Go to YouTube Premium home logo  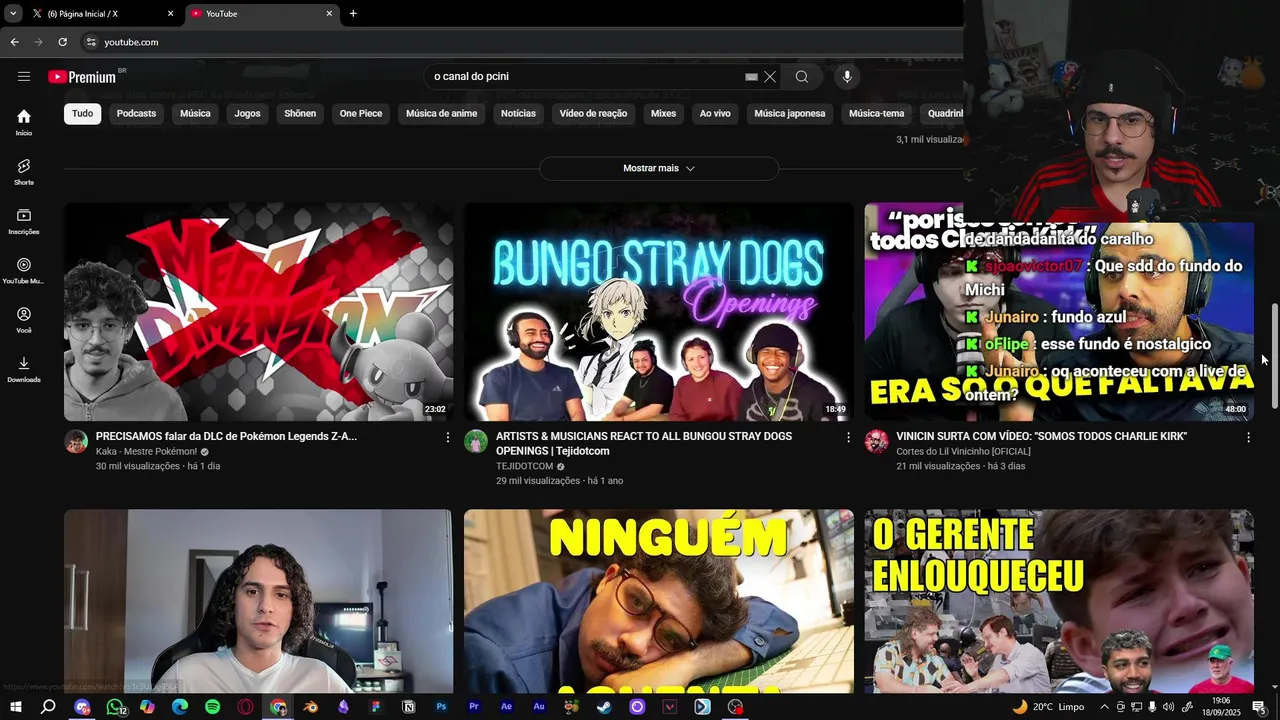(x=82, y=77)
